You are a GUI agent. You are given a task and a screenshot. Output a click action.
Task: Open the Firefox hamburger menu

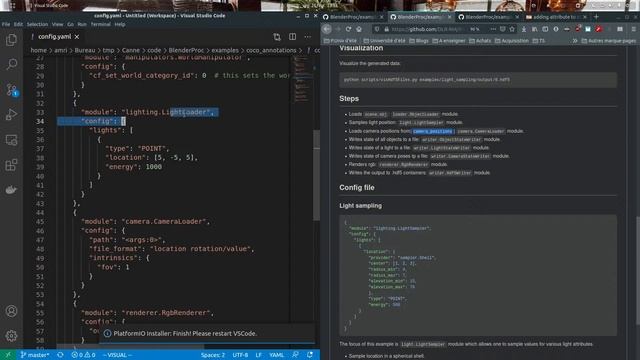[633, 29]
